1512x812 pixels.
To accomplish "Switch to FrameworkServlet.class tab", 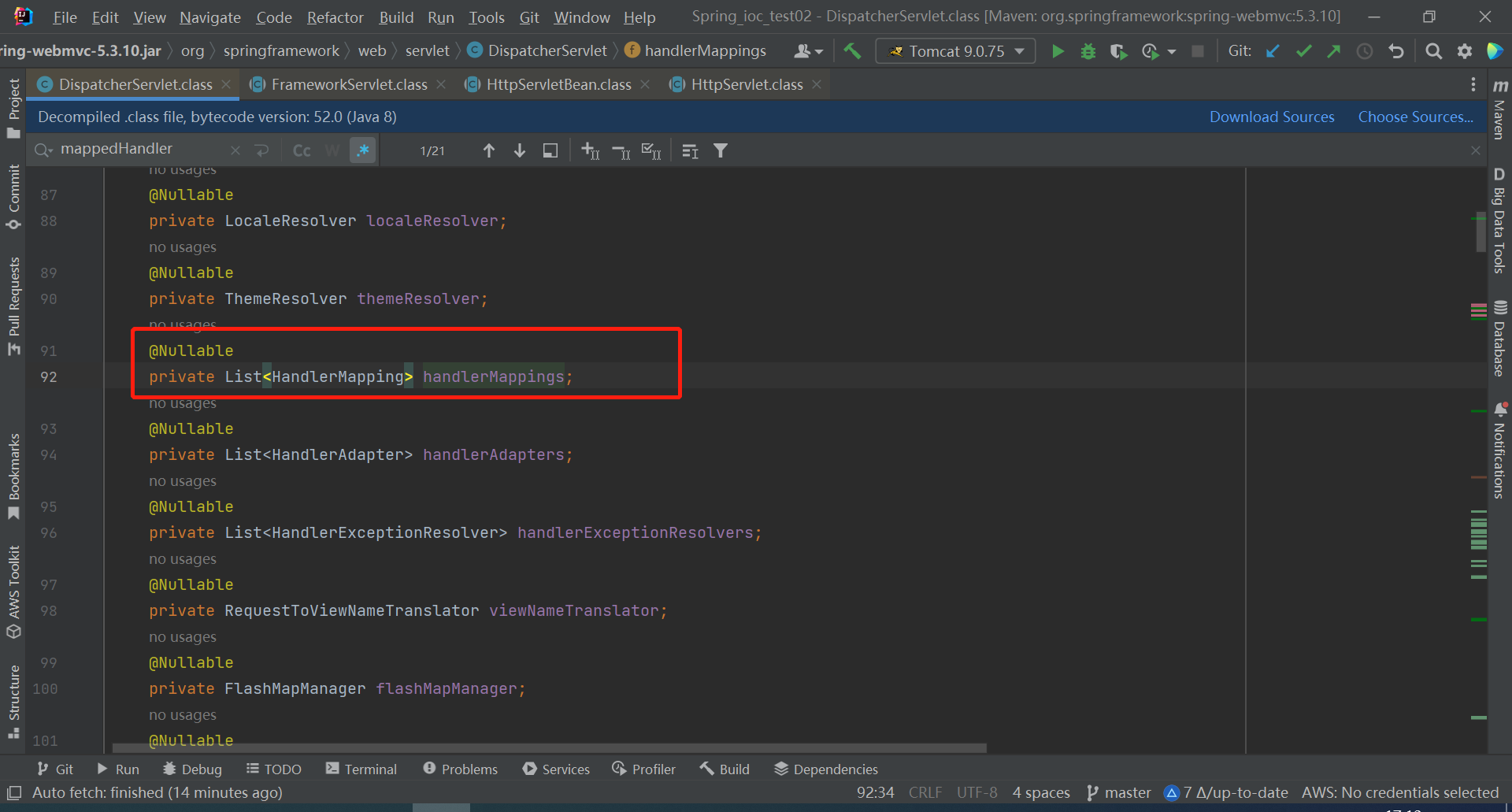I will pos(348,84).
